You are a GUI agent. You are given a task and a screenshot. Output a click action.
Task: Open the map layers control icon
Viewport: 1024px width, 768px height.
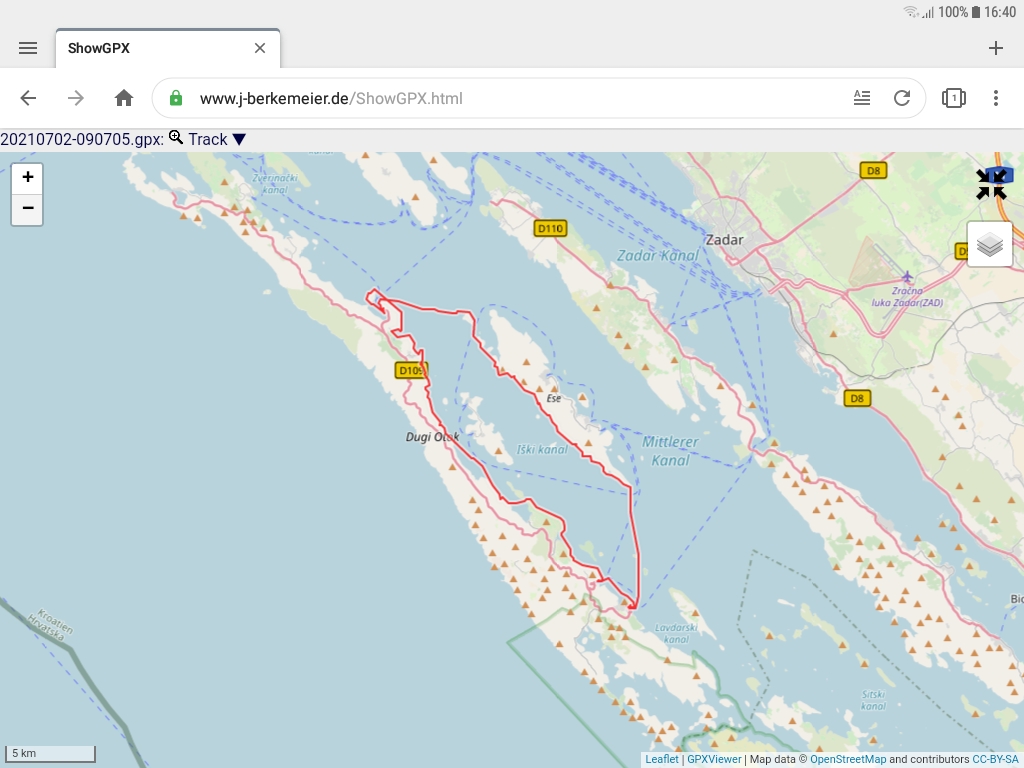click(x=989, y=243)
